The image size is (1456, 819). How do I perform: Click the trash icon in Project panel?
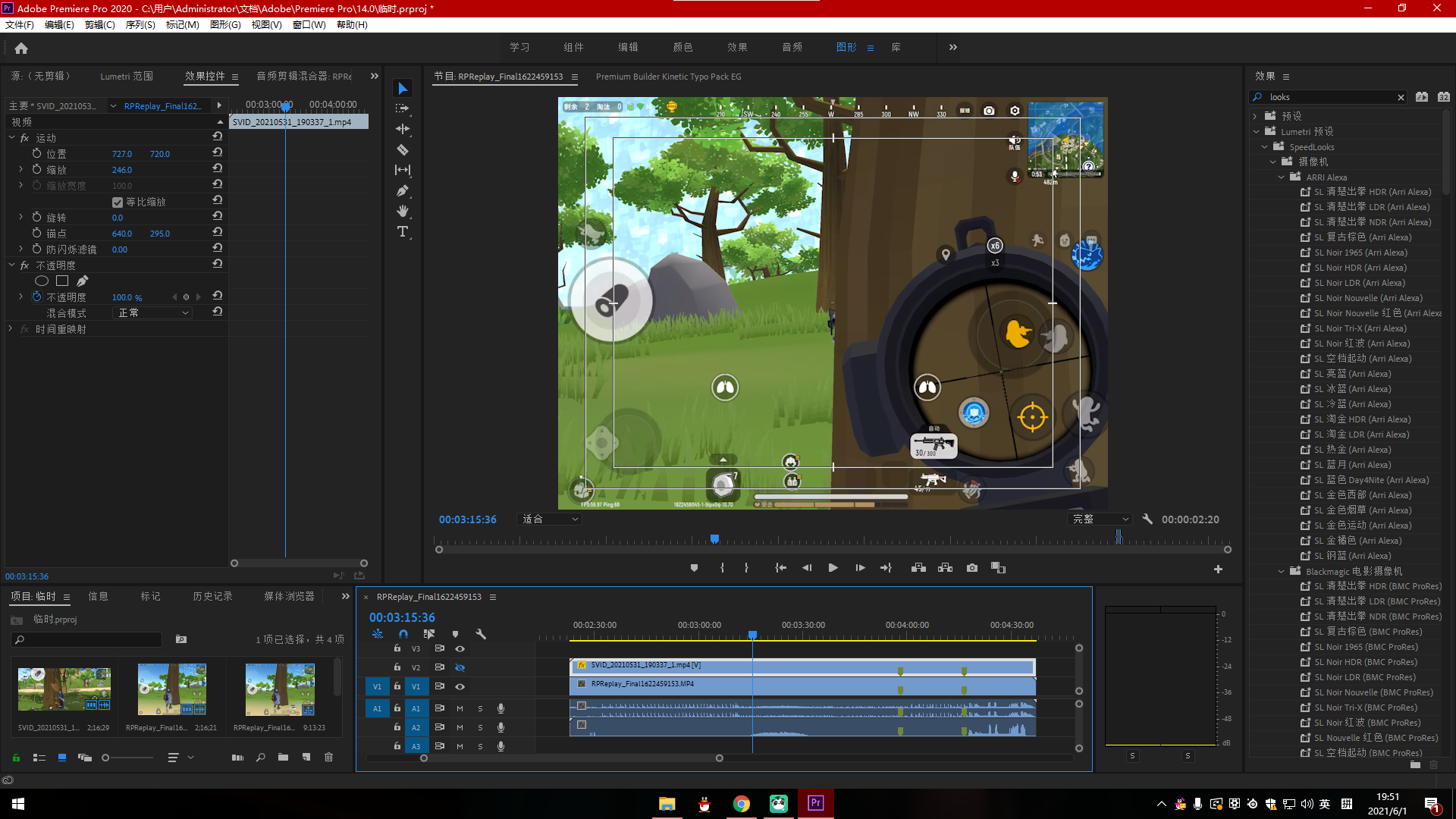[328, 757]
